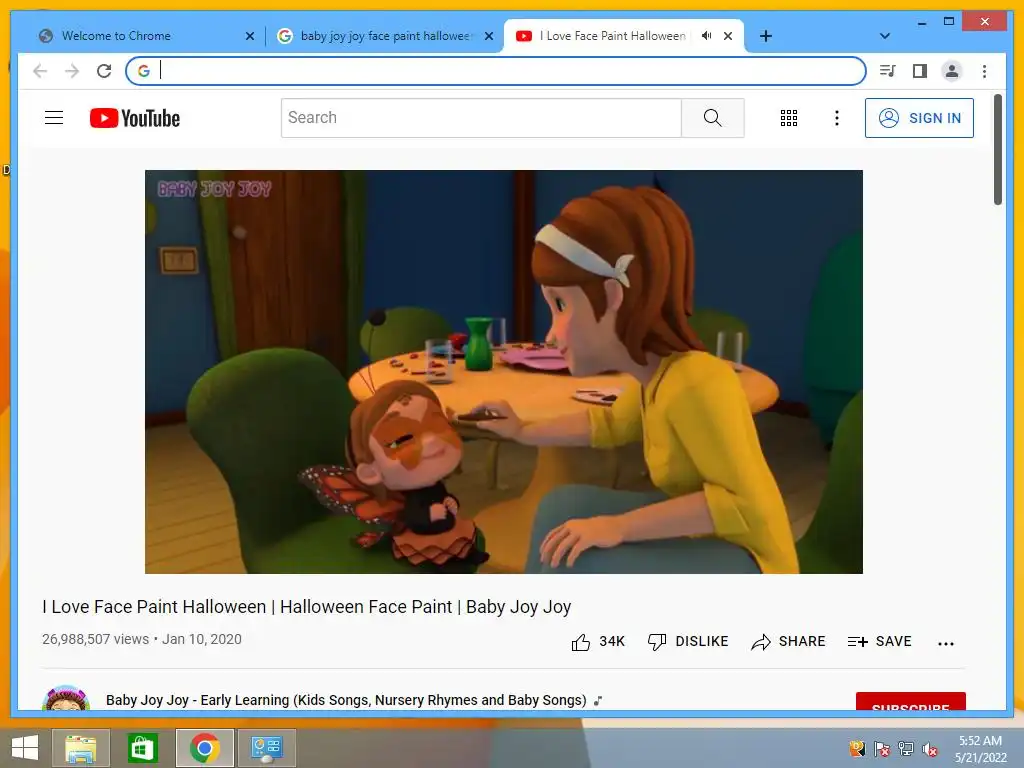Open the YouTube hamburger guide menu
The width and height of the screenshot is (1024, 768).
click(x=54, y=118)
